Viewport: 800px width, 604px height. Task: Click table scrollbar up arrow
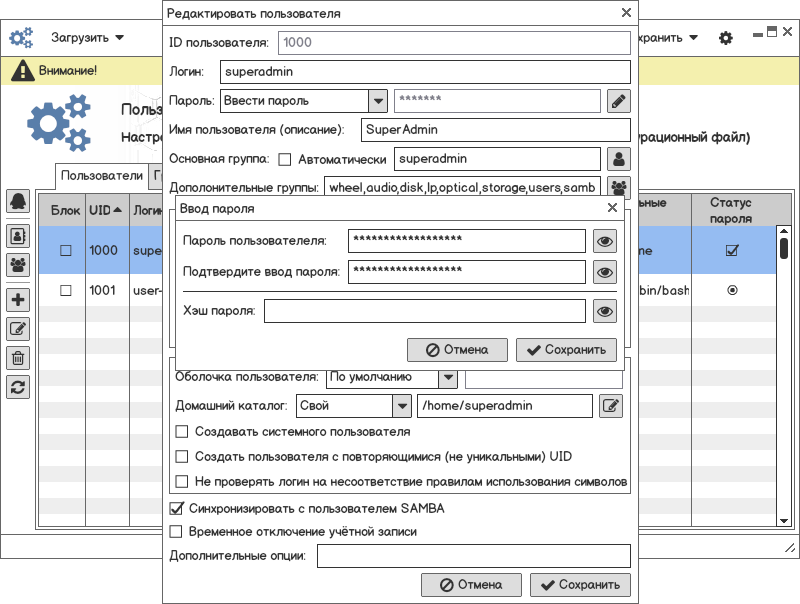click(x=784, y=231)
